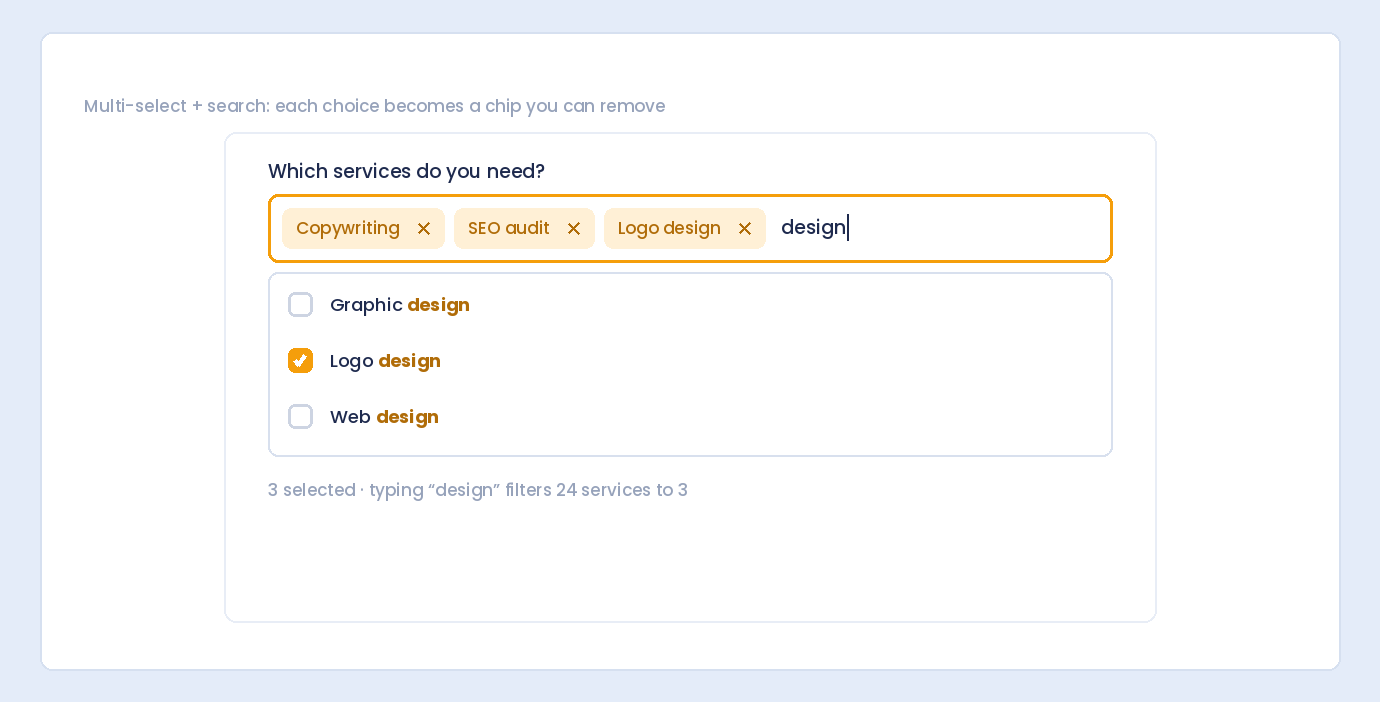The width and height of the screenshot is (1380, 702).
Task: Click the "3 selected" status text
Action: pos(312,490)
